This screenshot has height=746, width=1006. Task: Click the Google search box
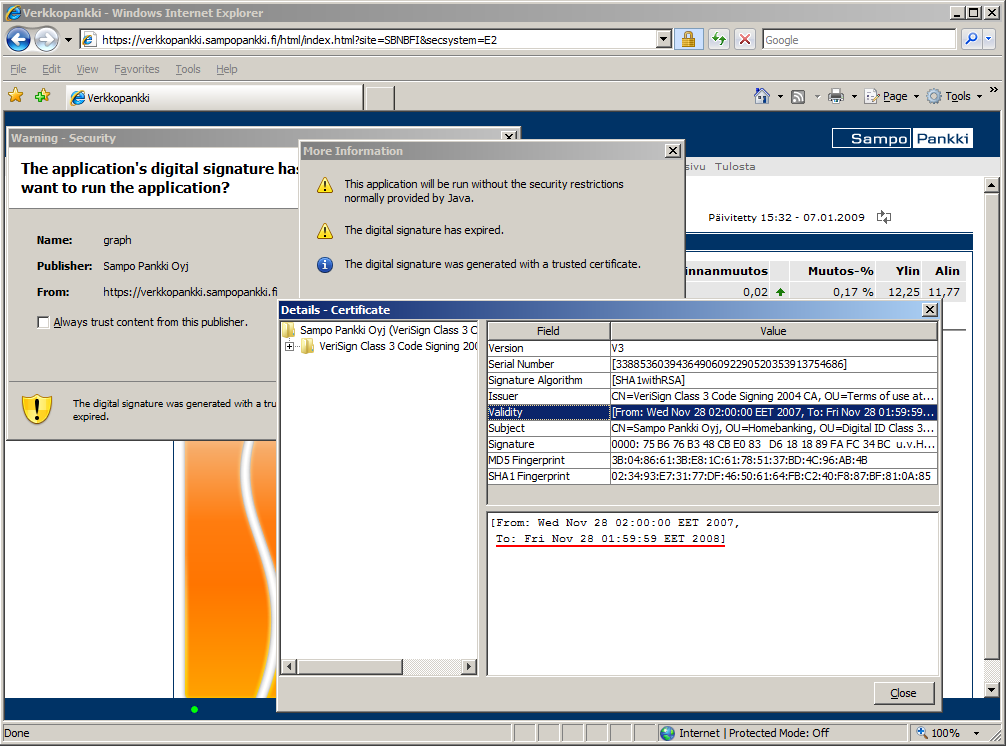(858, 40)
